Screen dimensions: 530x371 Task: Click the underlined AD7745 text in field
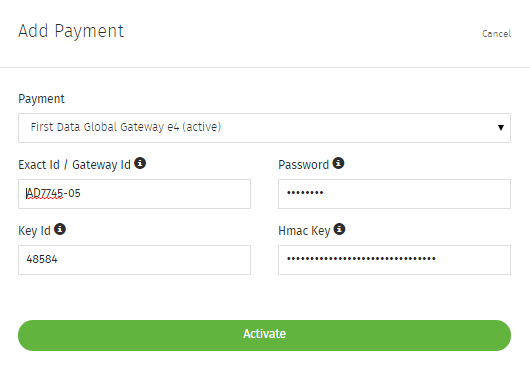click(45, 194)
